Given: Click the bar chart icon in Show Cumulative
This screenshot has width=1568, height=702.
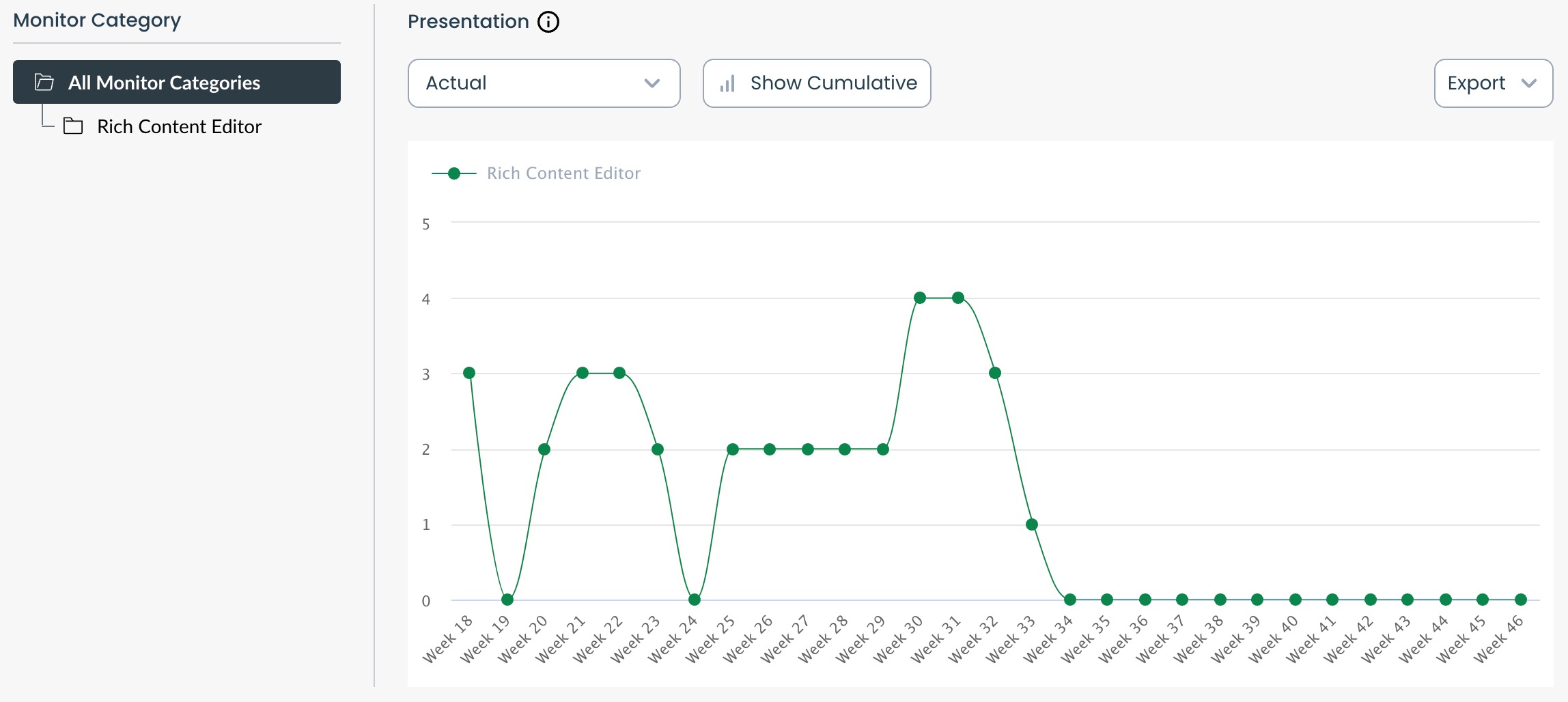Looking at the screenshot, I should point(728,83).
